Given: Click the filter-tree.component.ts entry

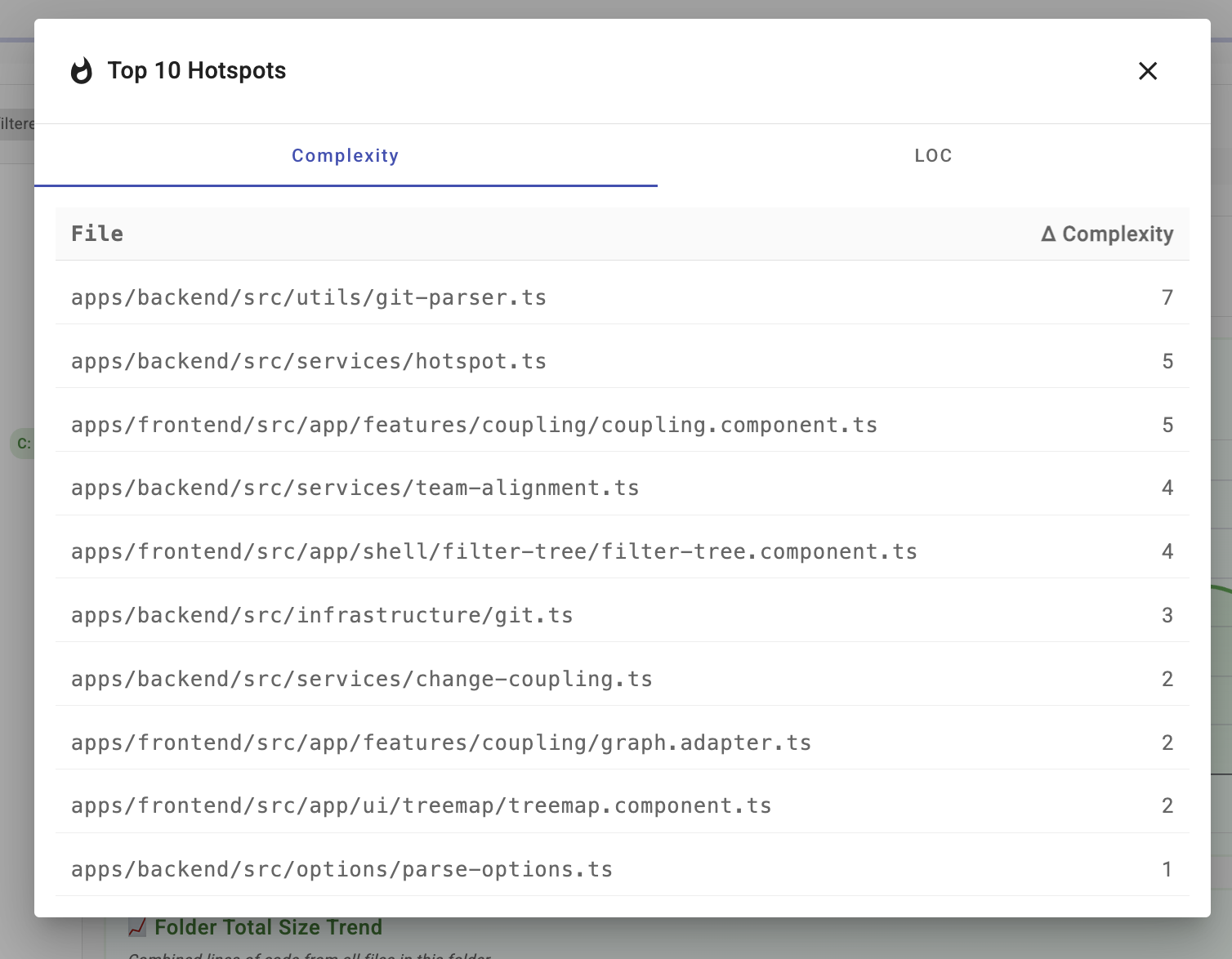Looking at the screenshot, I should pyautogui.click(x=493, y=551).
